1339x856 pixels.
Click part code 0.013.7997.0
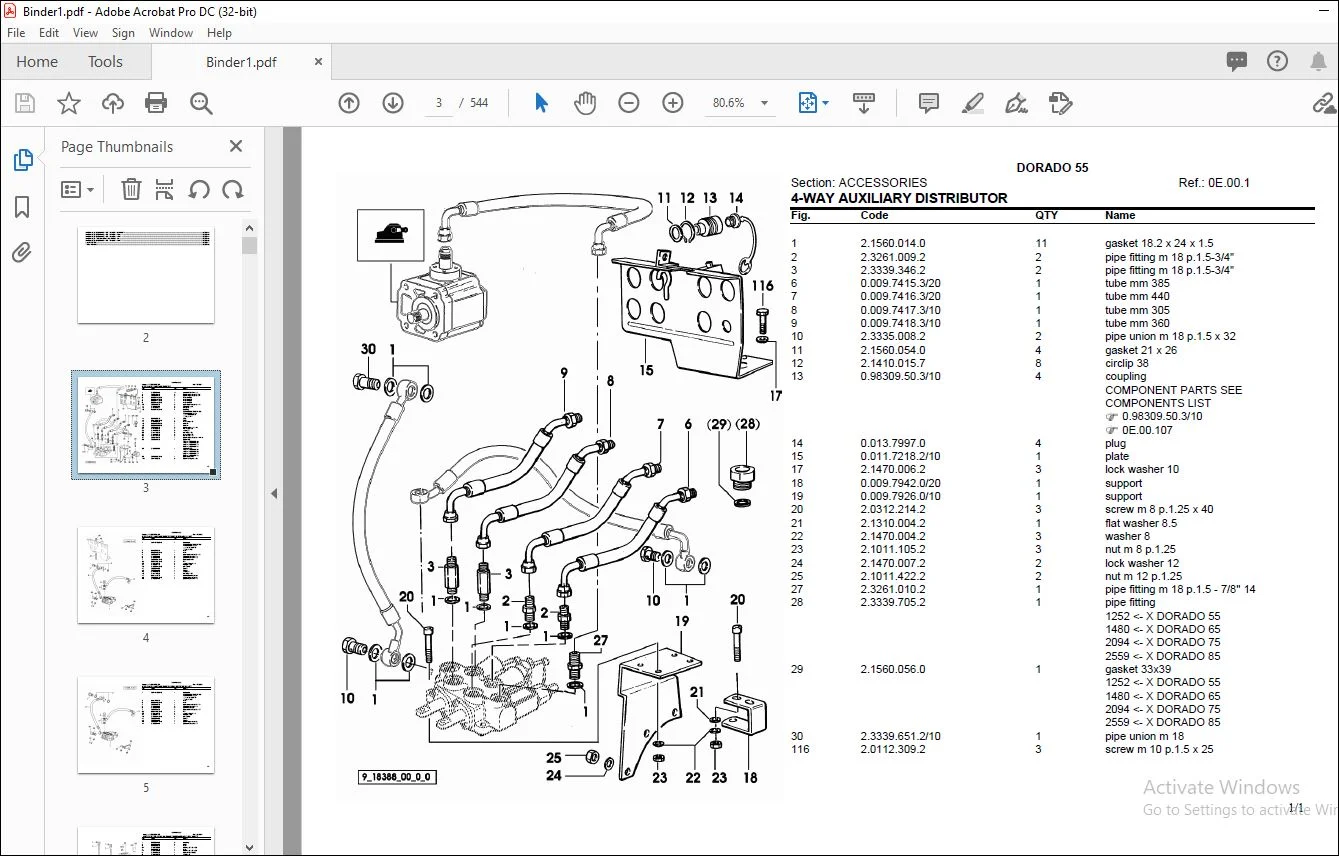click(x=893, y=443)
